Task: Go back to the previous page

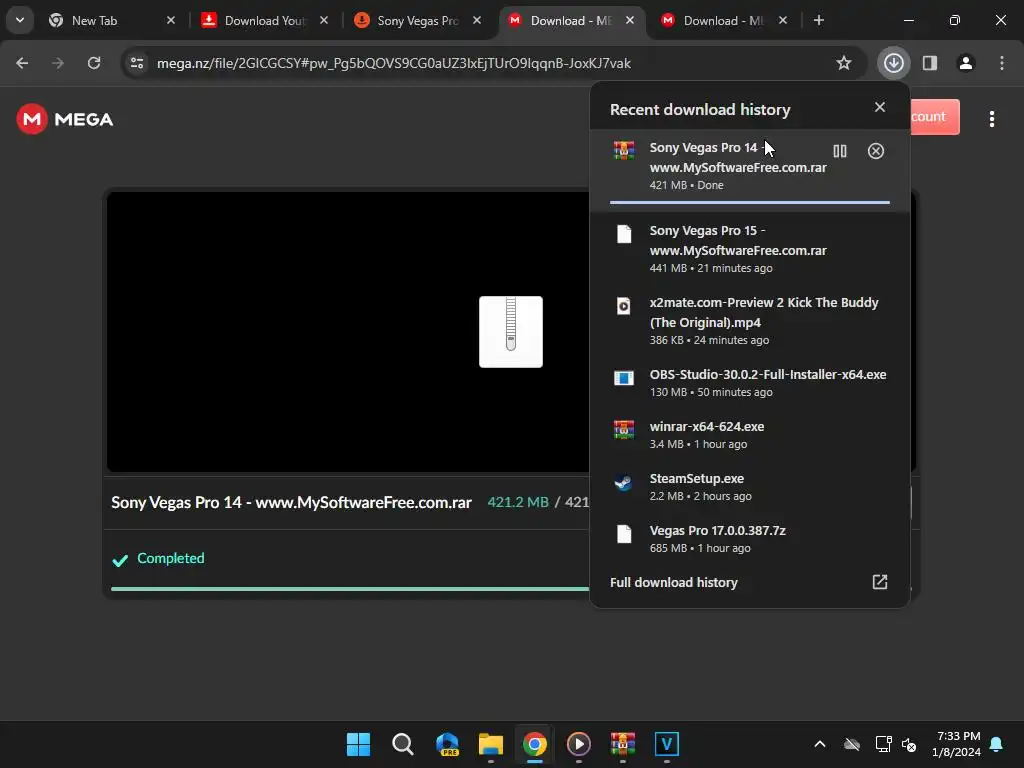Action: click(x=22, y=63)
